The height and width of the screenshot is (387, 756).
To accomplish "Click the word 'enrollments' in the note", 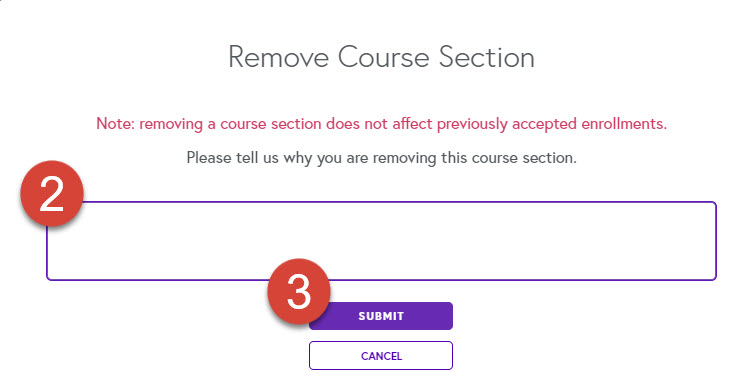I will [x=624, y=124].
